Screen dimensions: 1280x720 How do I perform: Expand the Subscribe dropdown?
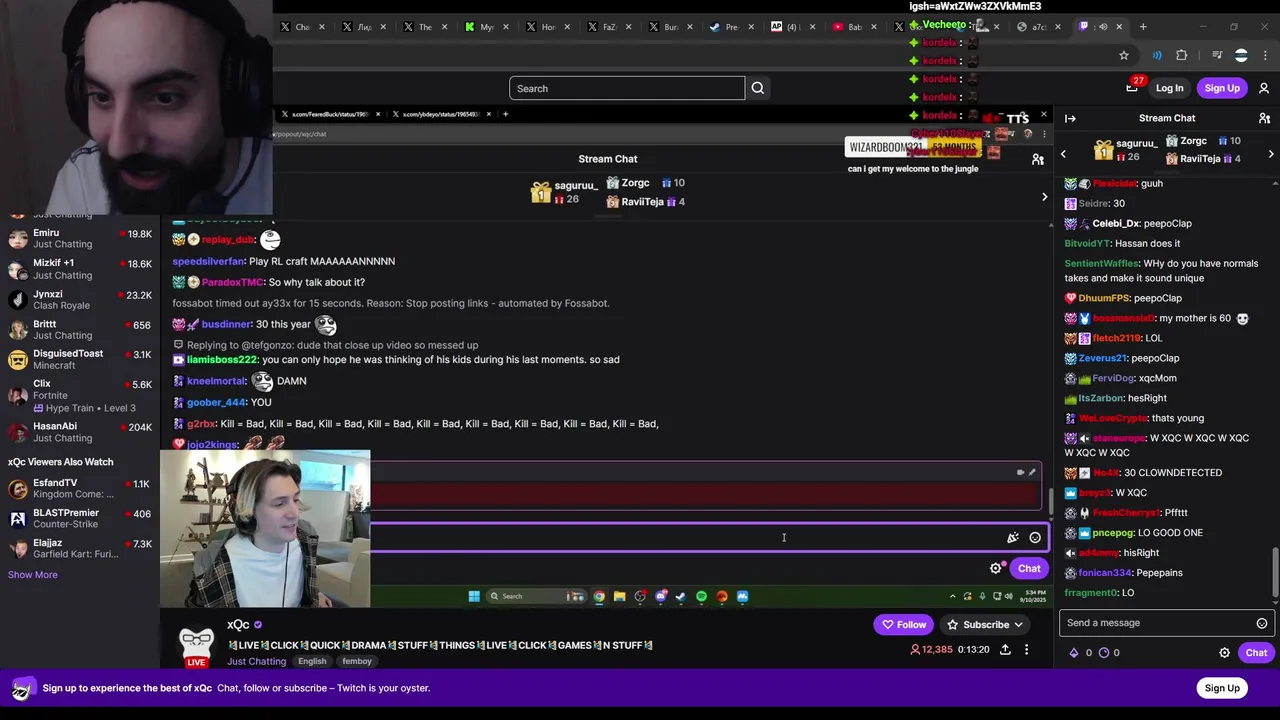point(985,625)
